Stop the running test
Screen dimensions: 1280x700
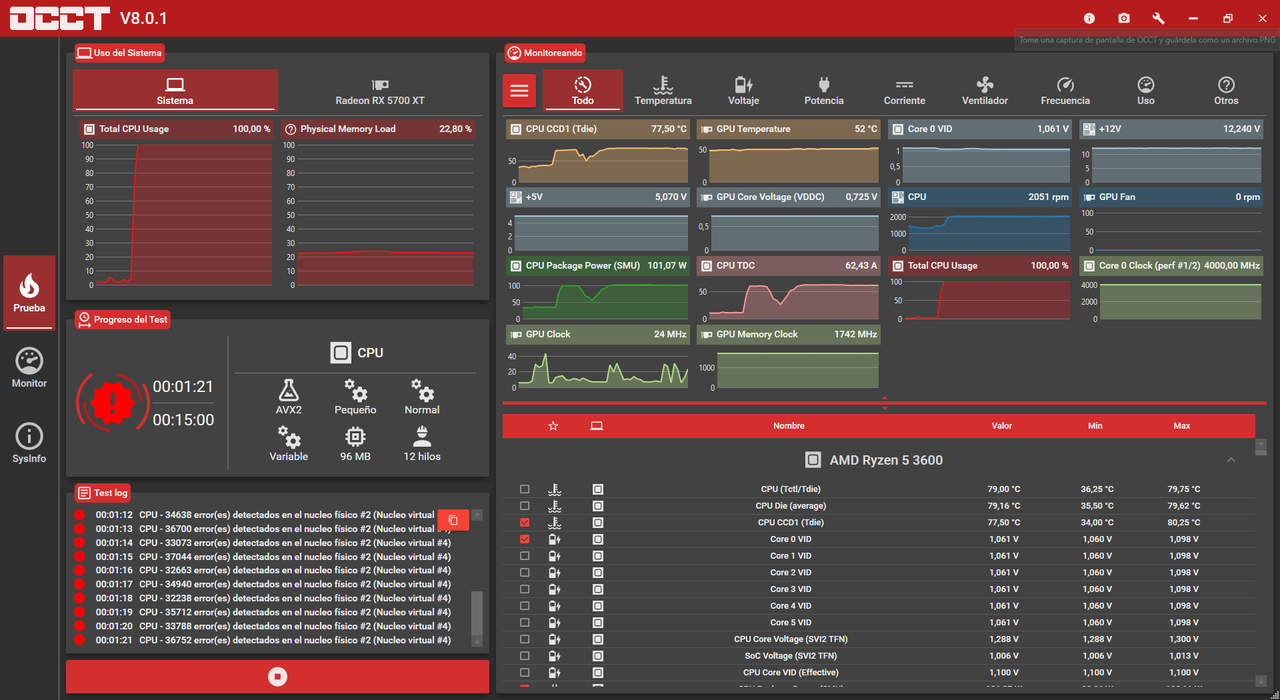pyautogui.click(x=278, y=677)
